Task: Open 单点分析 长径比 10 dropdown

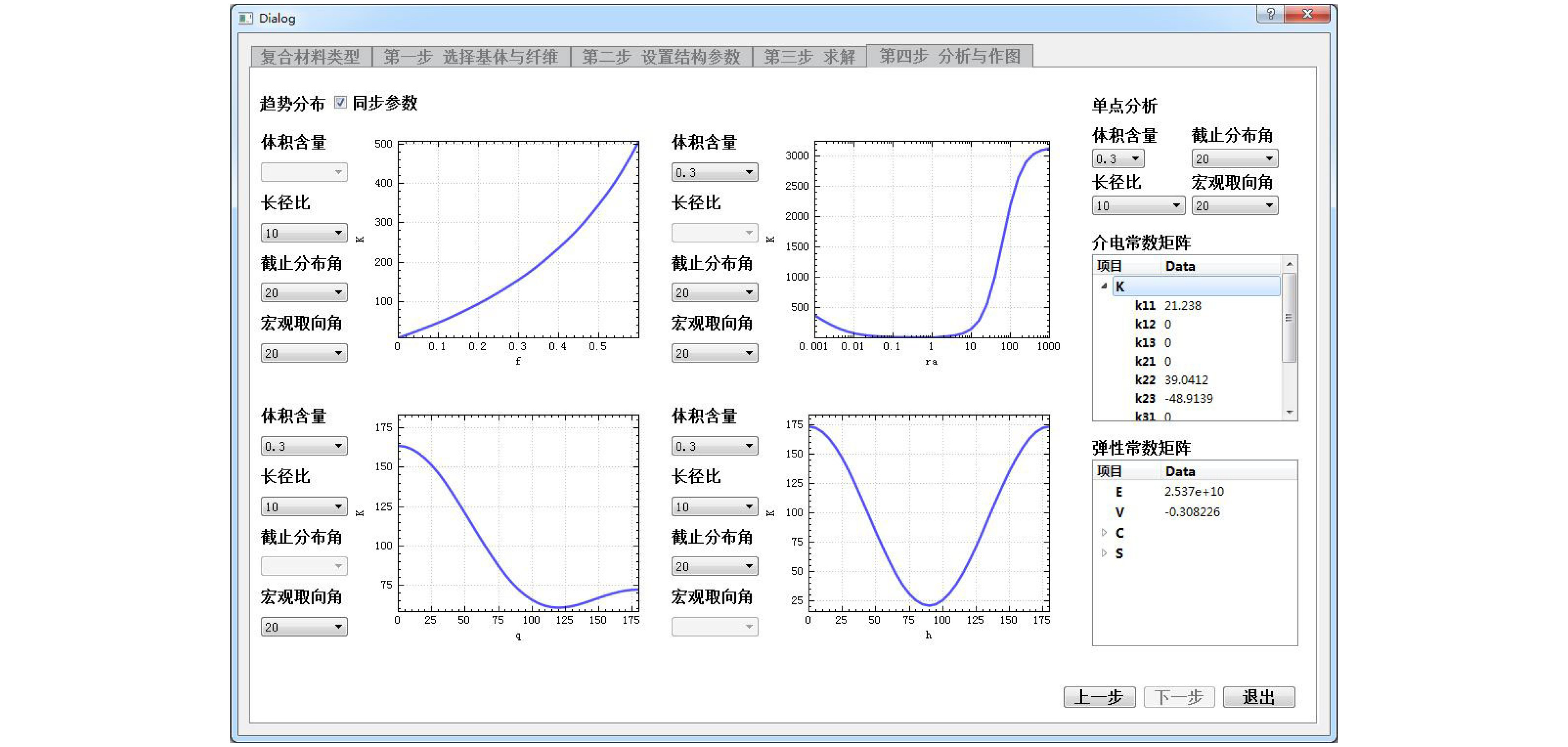Action: pyautogui.click(x=1138, y=206)
